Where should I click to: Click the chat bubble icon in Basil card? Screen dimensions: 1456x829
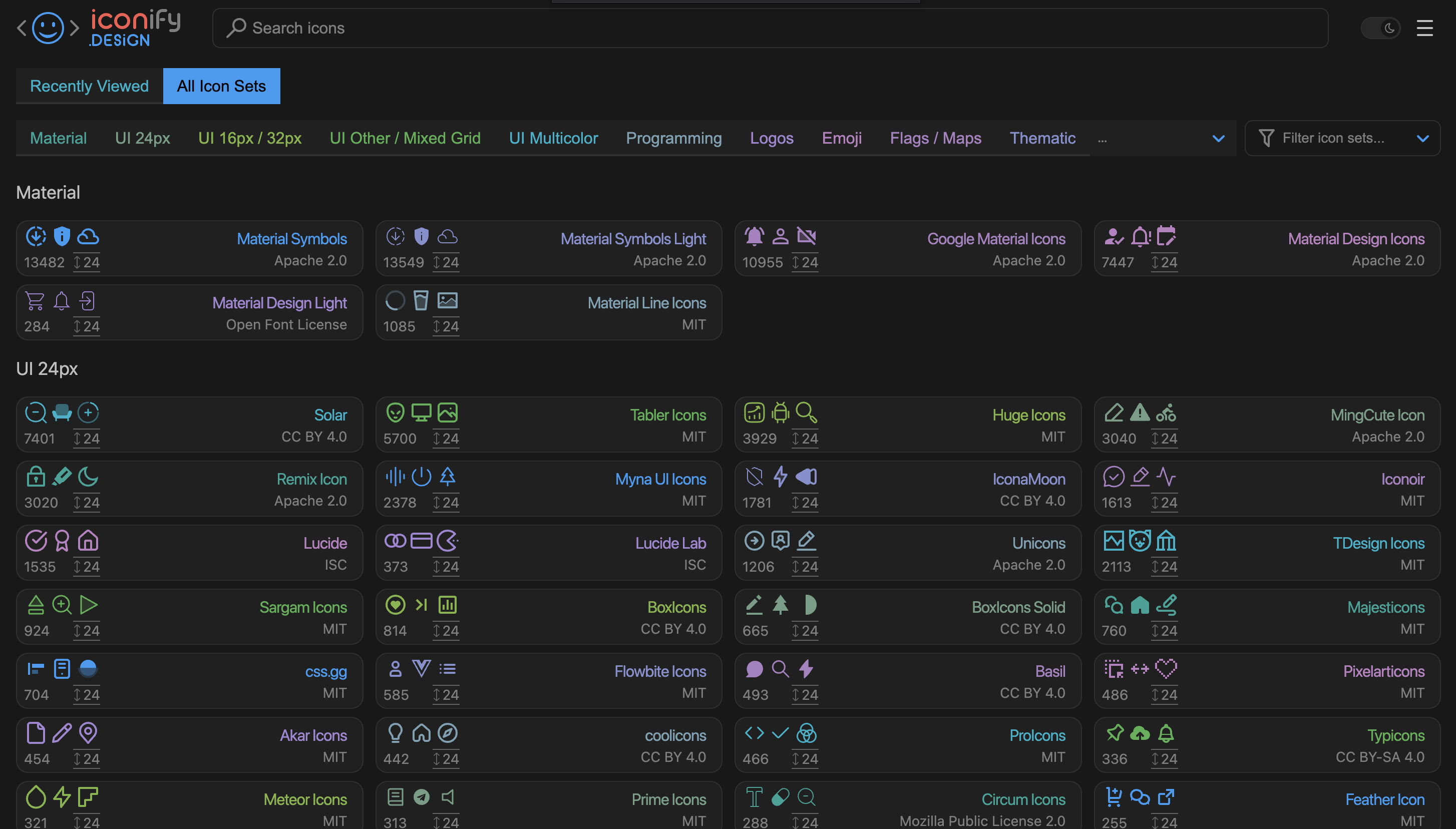pyautogui.click(x=754, y=669)
